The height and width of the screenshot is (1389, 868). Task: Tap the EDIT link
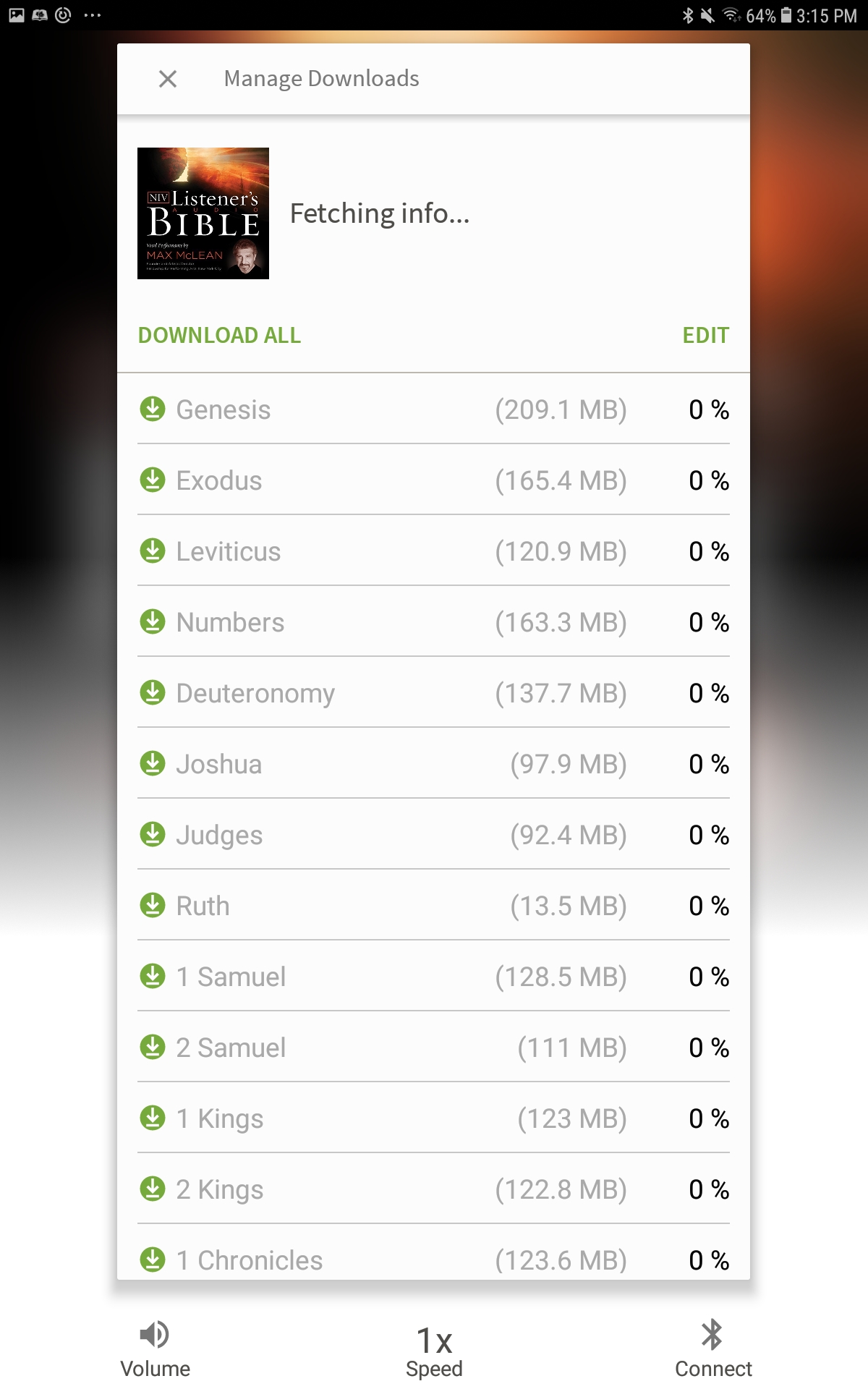pyautogui.click(x=706, y=335)
